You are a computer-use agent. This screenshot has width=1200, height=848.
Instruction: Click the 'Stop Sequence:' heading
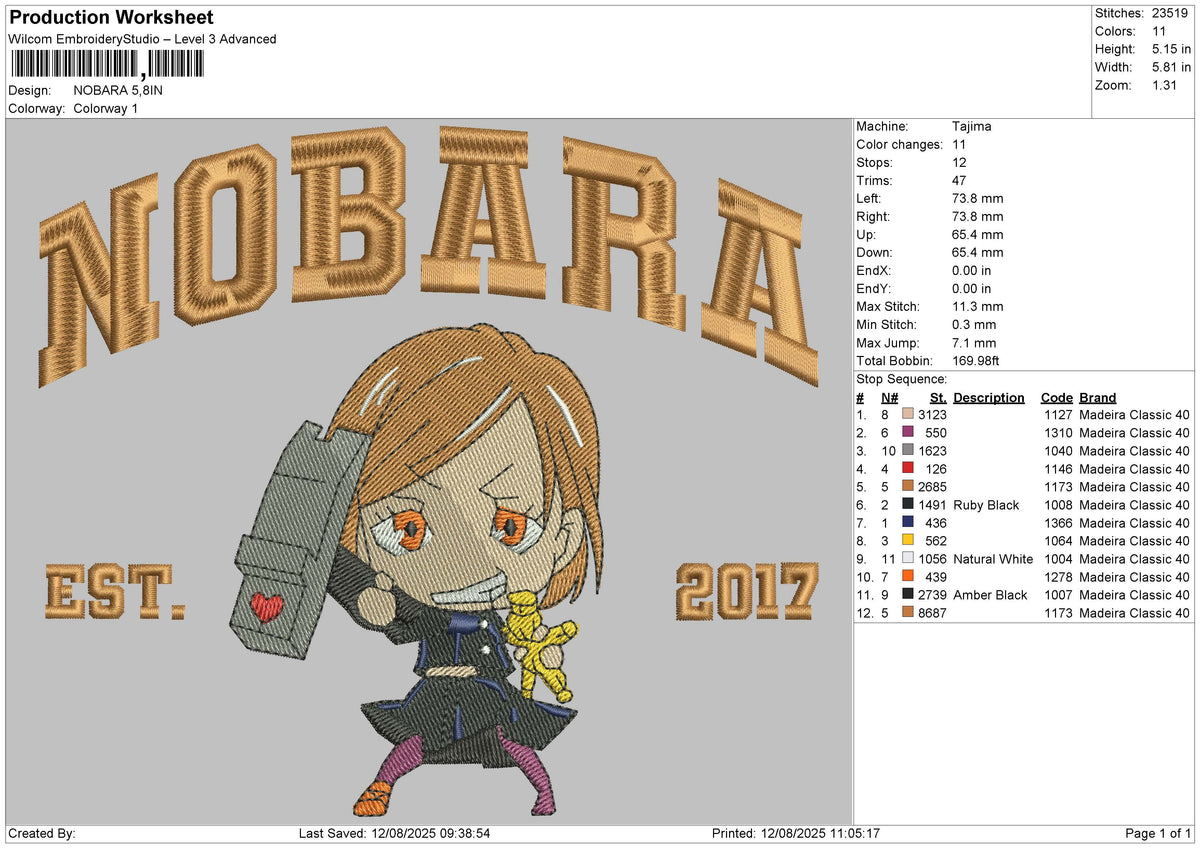pyautogui.click(x=902, y=379)
